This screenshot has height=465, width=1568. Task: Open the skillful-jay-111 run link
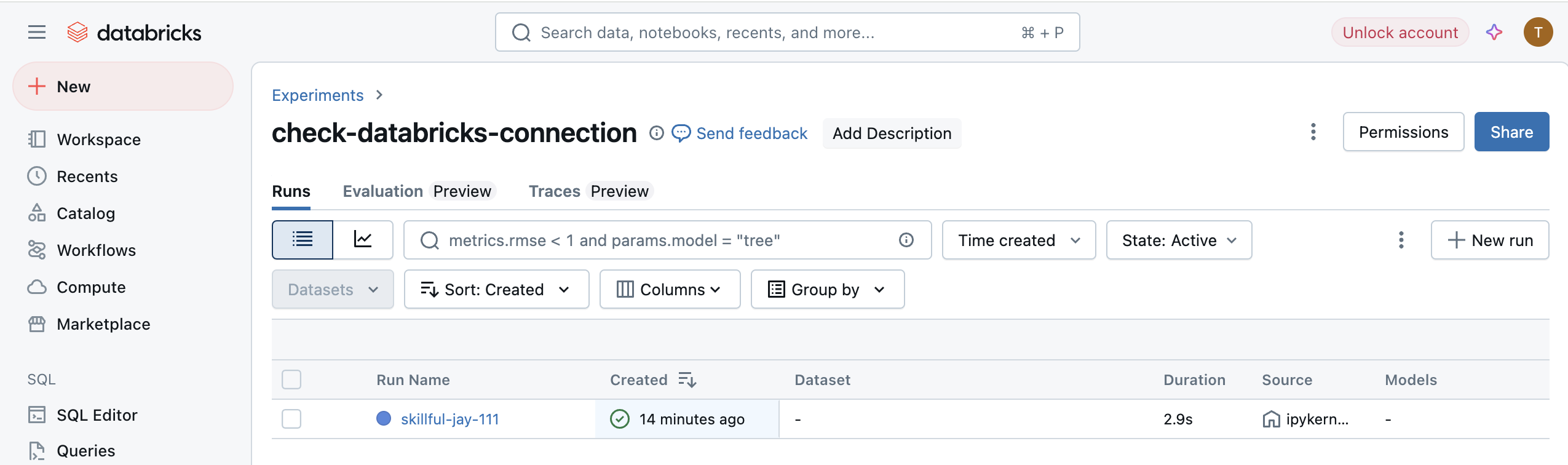[449, 419]
